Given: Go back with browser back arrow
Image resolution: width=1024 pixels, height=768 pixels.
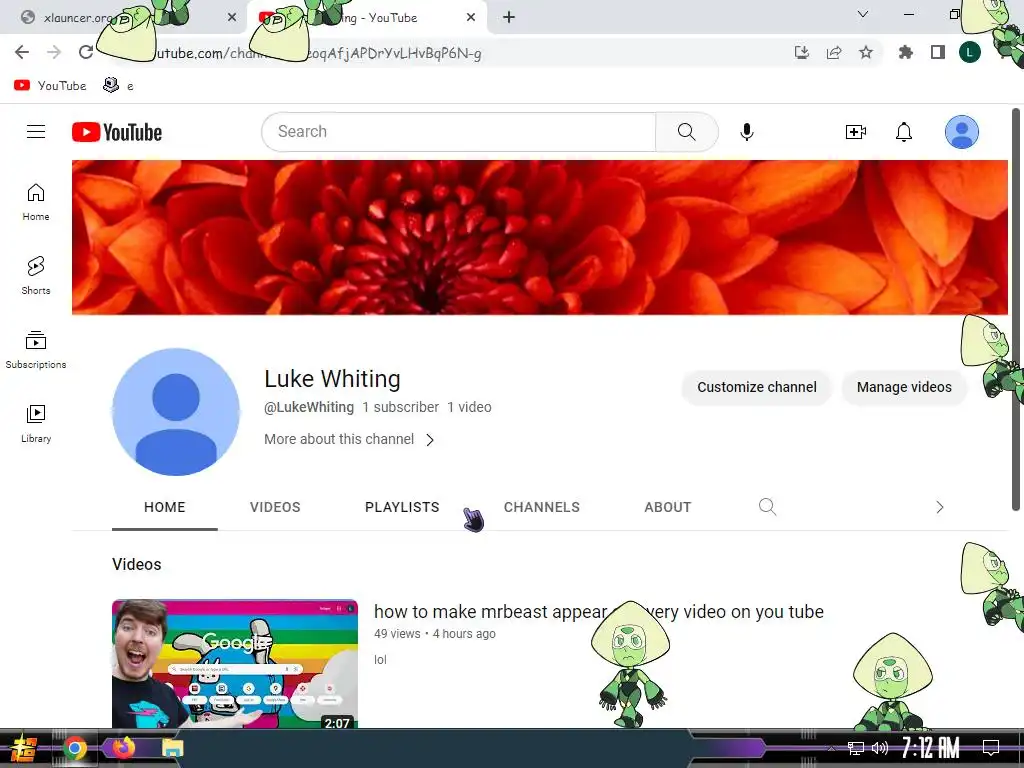Looking at the screenshot, I should tap(22, 52).
